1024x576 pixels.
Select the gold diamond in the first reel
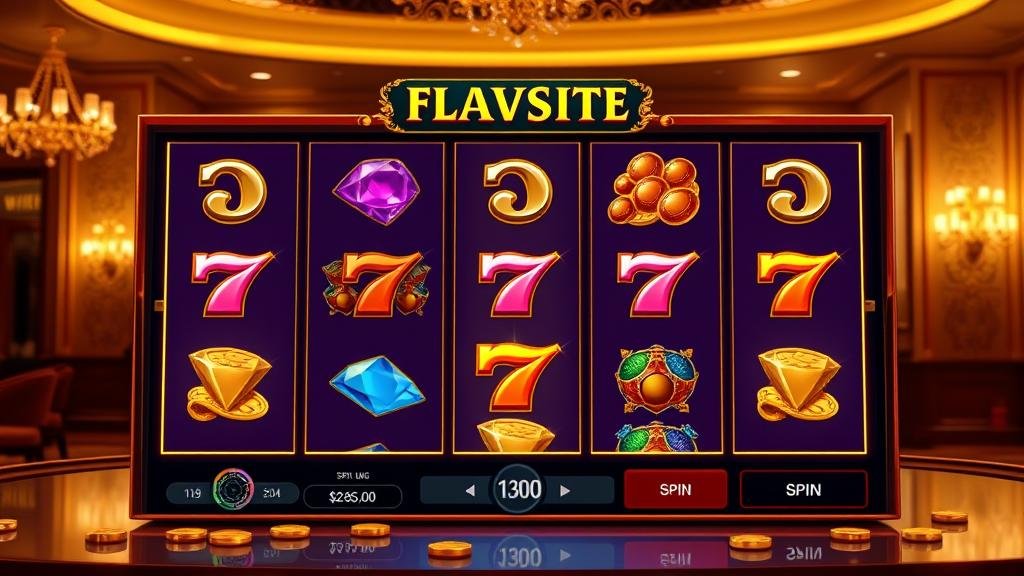pos(229,384)
